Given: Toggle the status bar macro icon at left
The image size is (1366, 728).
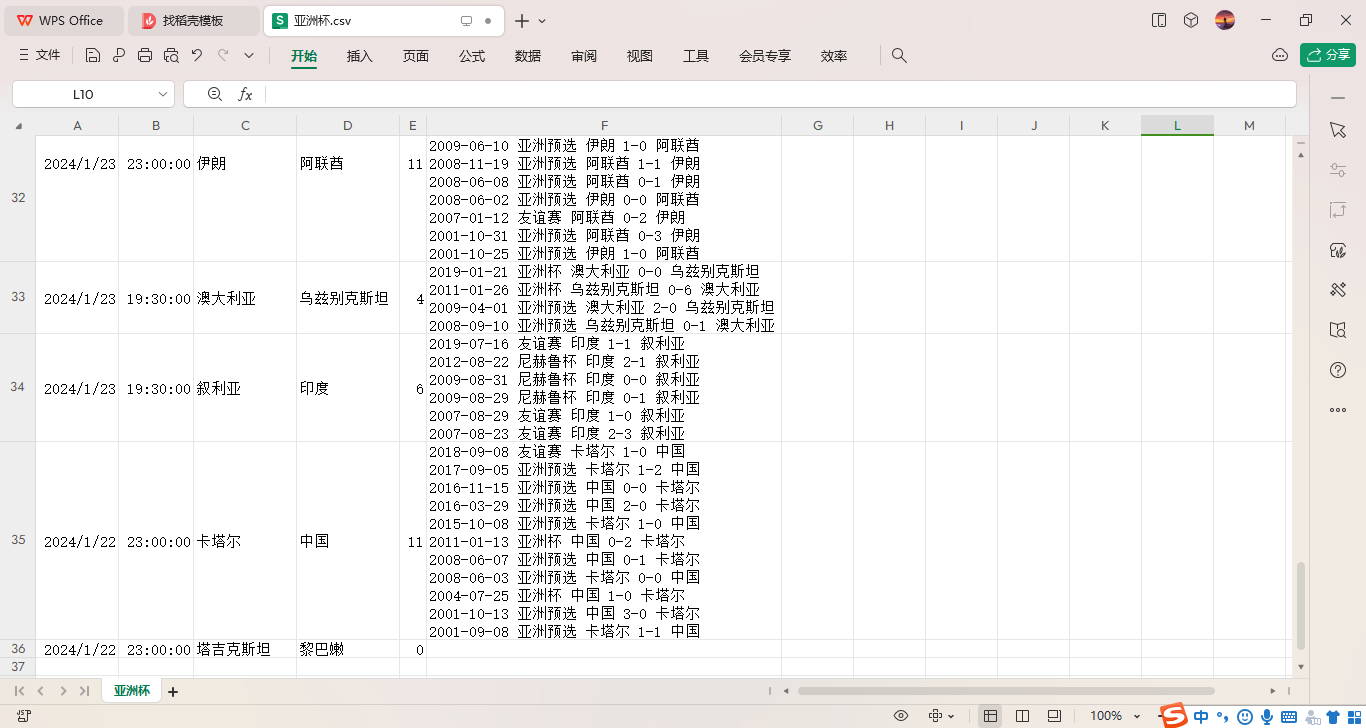Looking at the screenshot, I should [x=24, y=716].
